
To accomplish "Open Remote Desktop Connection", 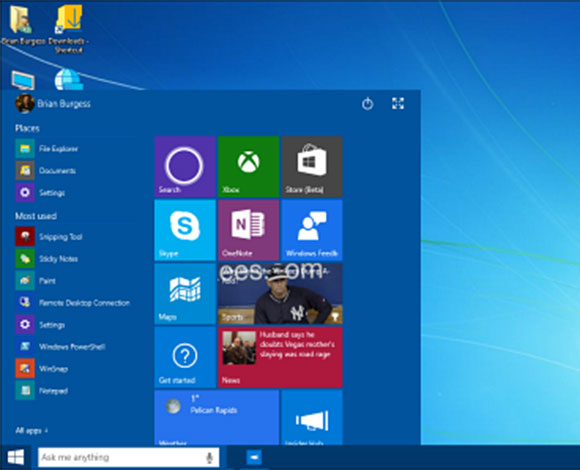I will tap(73, 303).
